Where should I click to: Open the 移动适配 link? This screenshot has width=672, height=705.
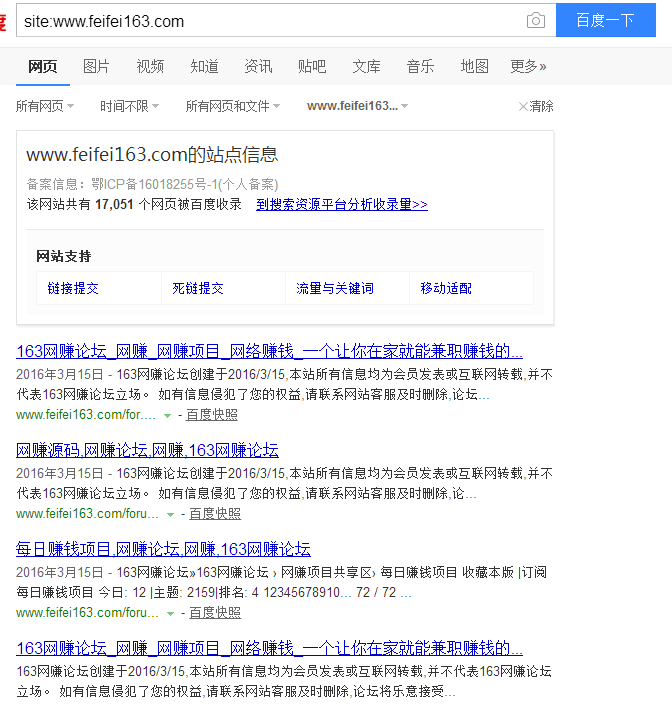(446, 288)
